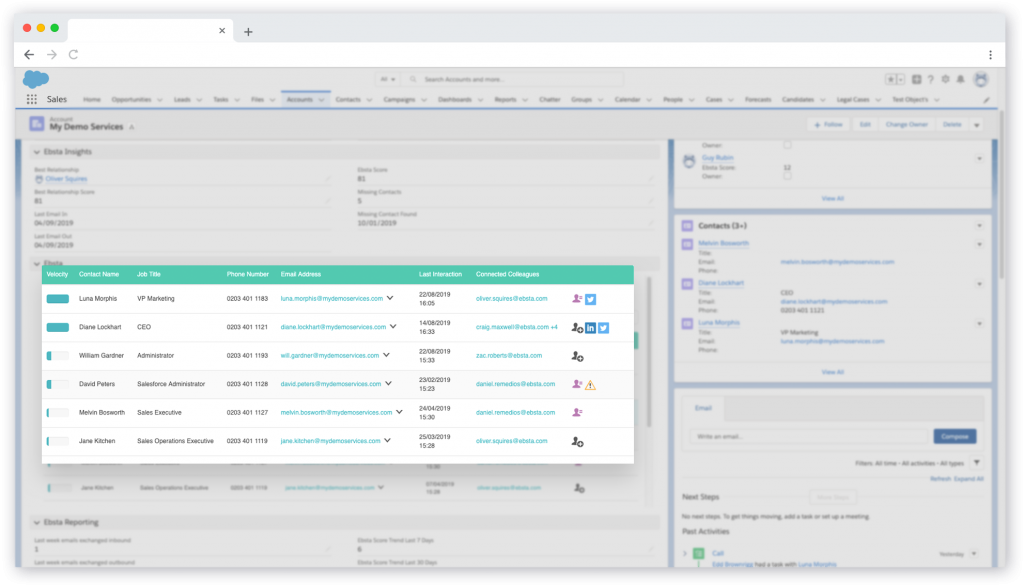The width and height of the screenshot is (1024, 586).
Task: Click Twitter icon in Luna Morphis row
Action: pyautogui.click(x=591, y=298)
